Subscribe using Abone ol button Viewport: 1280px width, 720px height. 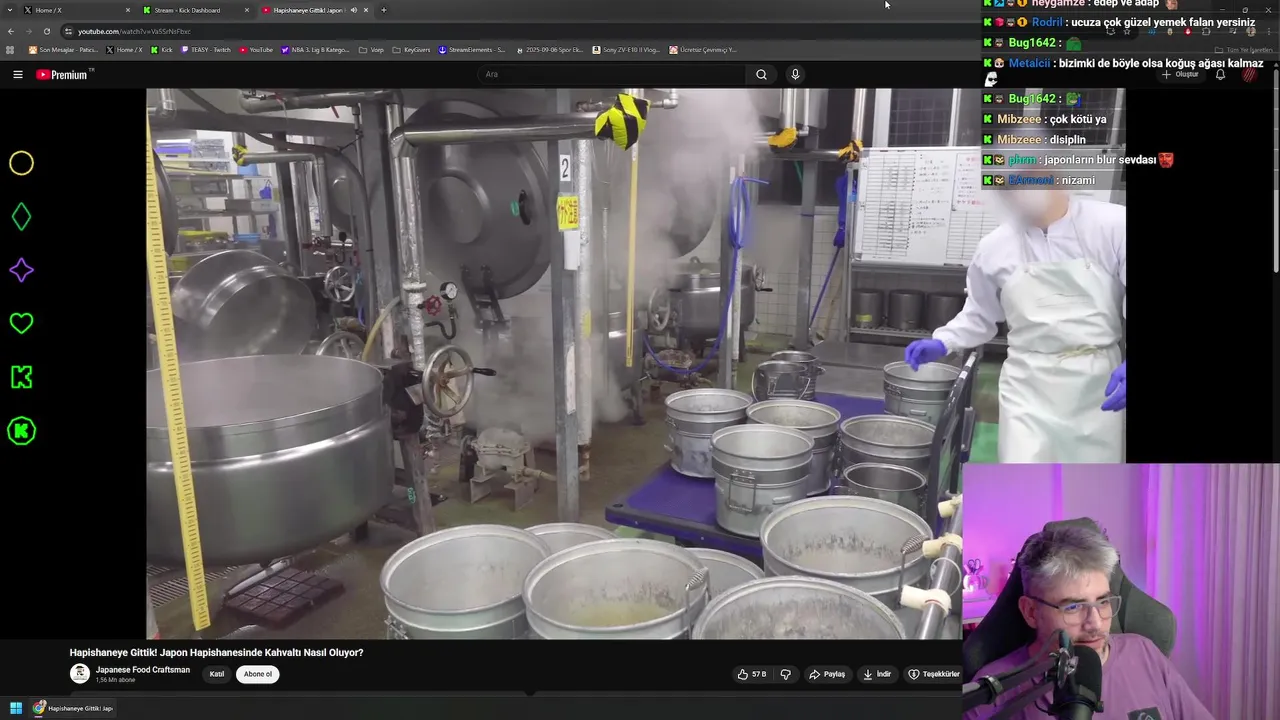(258, 674)
